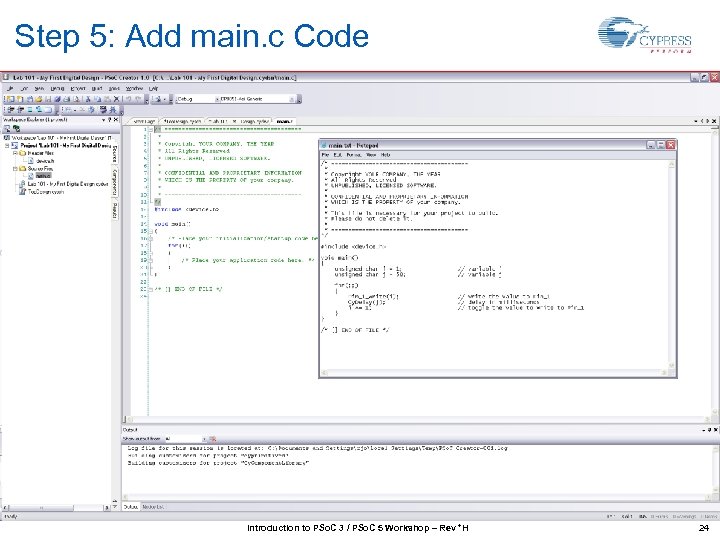Viewport: 720px width, 540px height.
Task: Close the Output panel
Action: pos(715,430)
